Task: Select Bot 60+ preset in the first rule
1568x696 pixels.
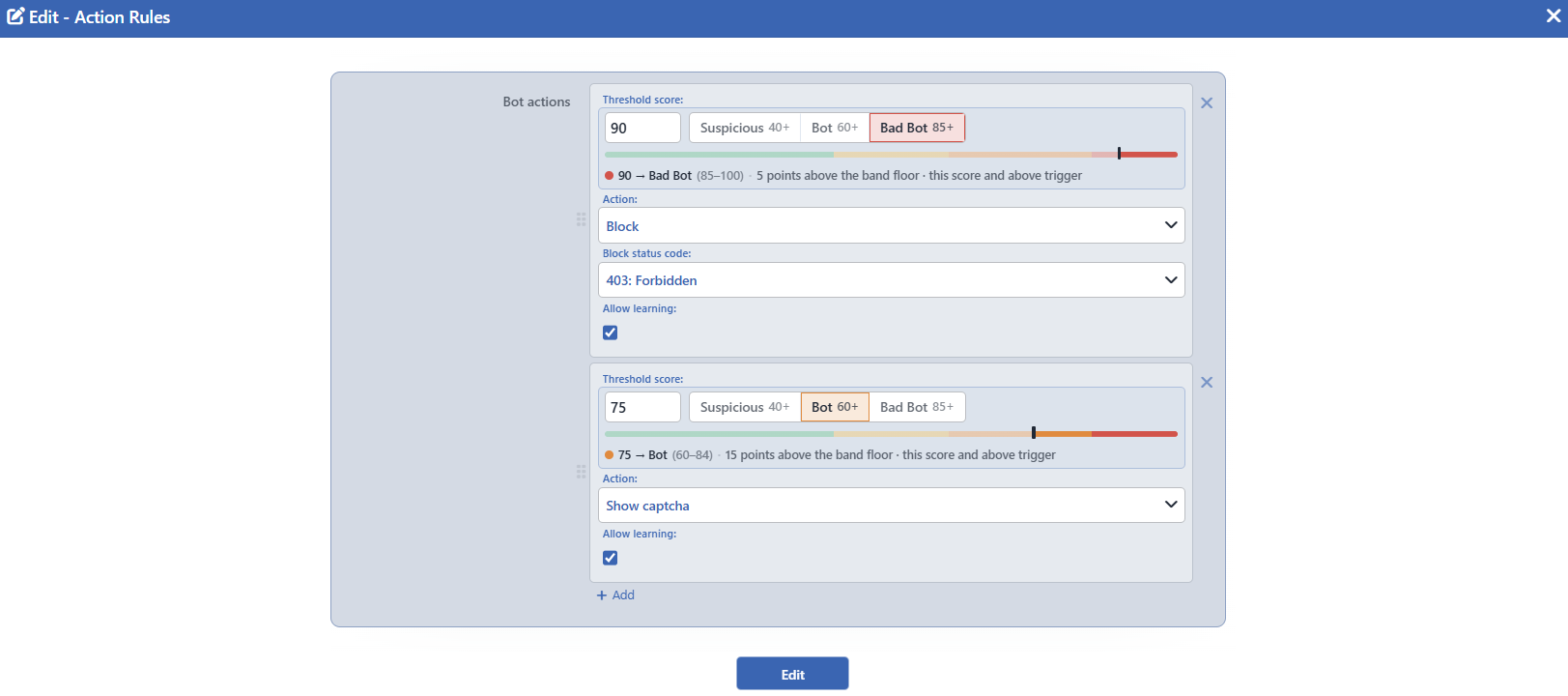Action: click(835, 128)
